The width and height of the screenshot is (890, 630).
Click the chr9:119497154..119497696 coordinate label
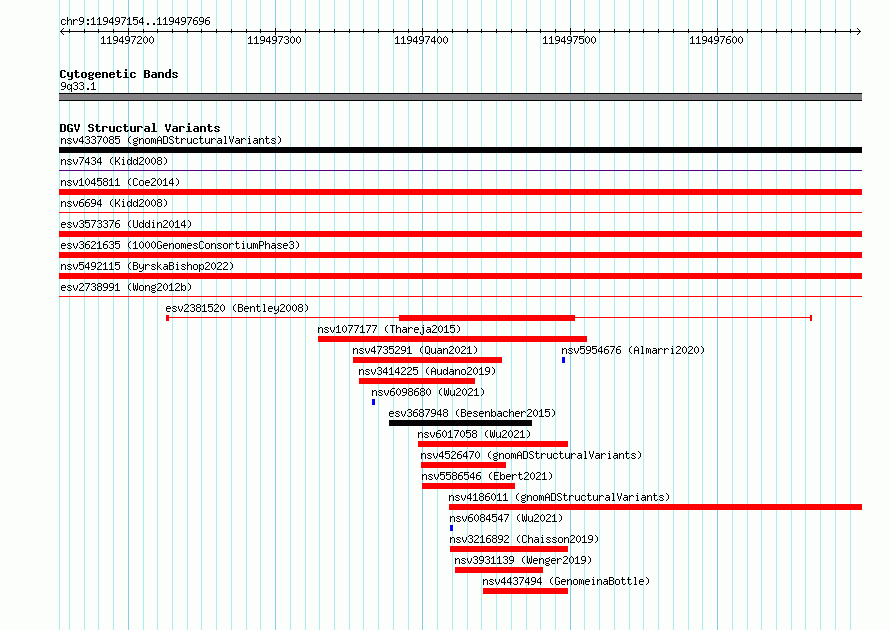coord(135,21)
